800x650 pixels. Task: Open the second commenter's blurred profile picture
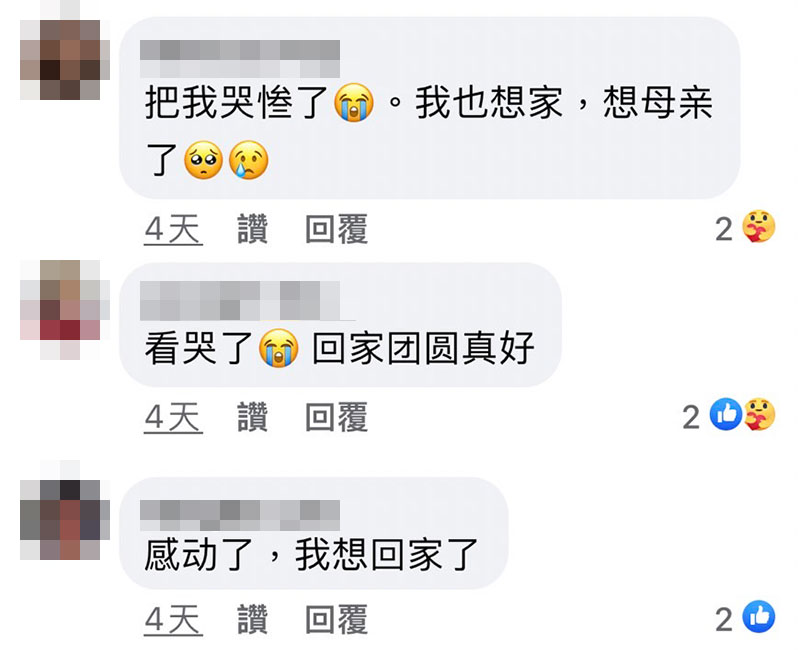(65, 310)
